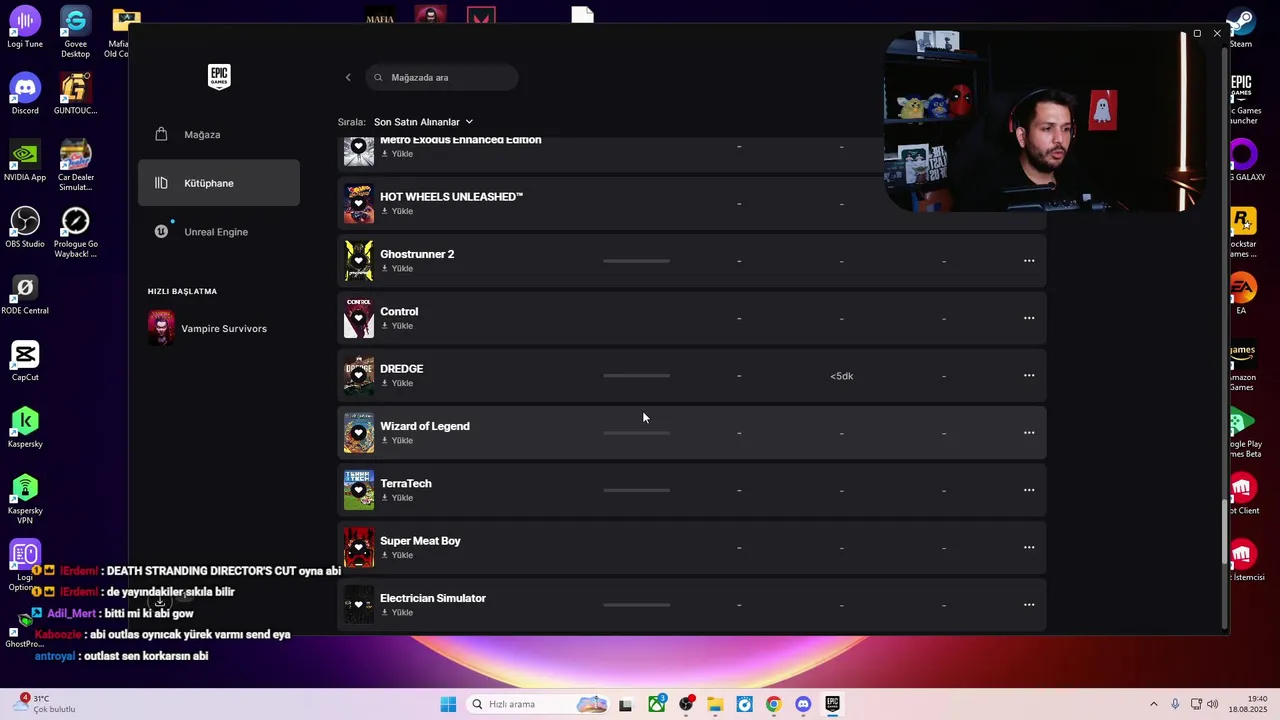Open the three-dot menu for DREDGE
Image resolution: width=1280 pixels, height=720 pixels.
1029,375
